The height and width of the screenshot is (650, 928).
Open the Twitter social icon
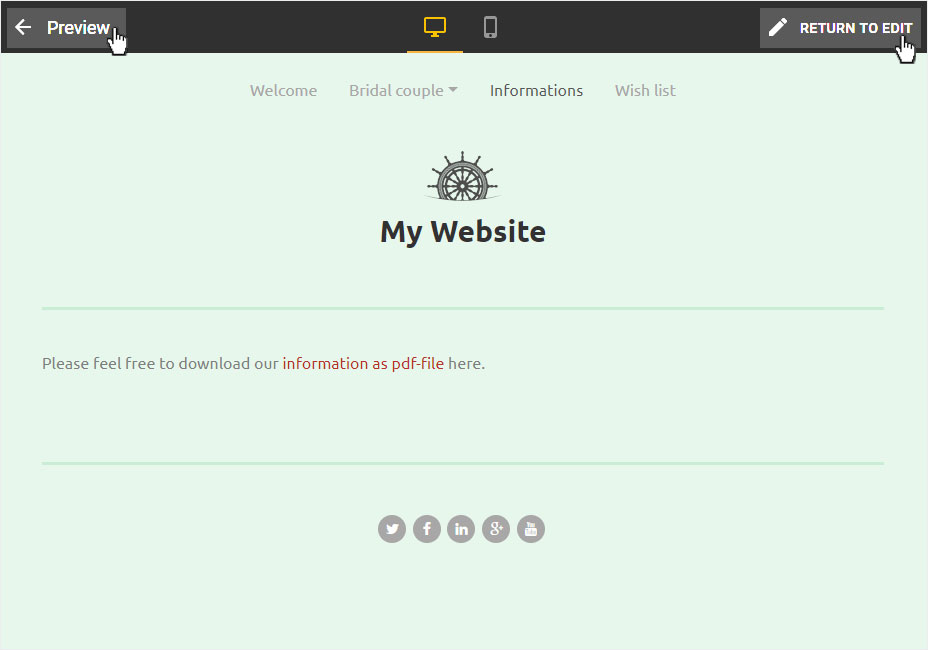tap(392, 529)
